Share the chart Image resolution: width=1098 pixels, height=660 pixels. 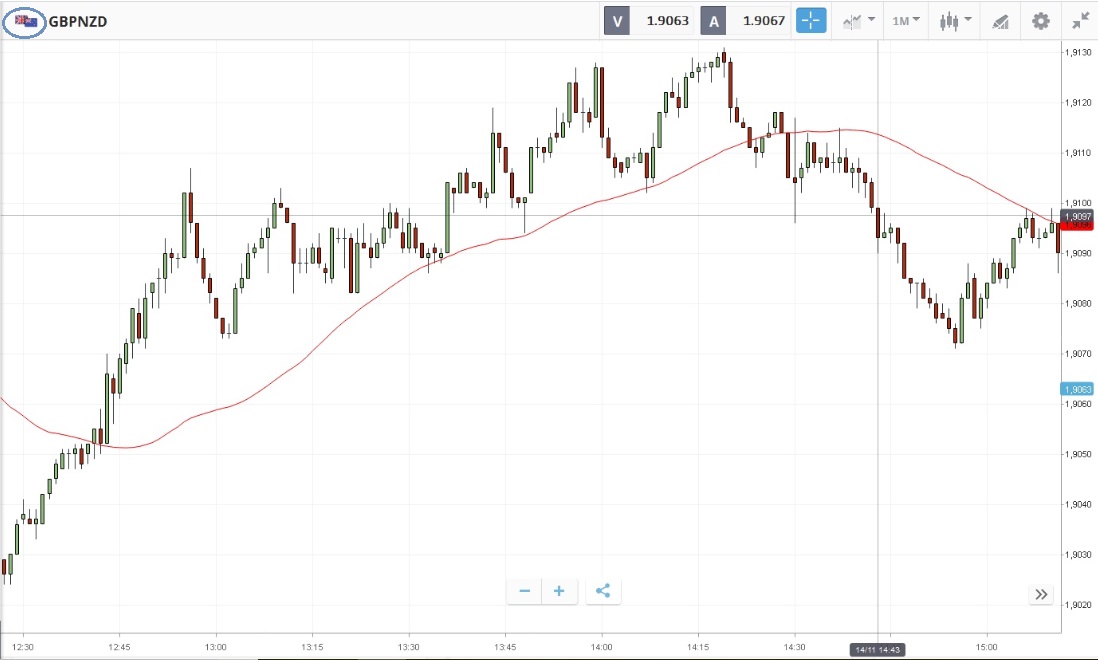coord(603,591)
